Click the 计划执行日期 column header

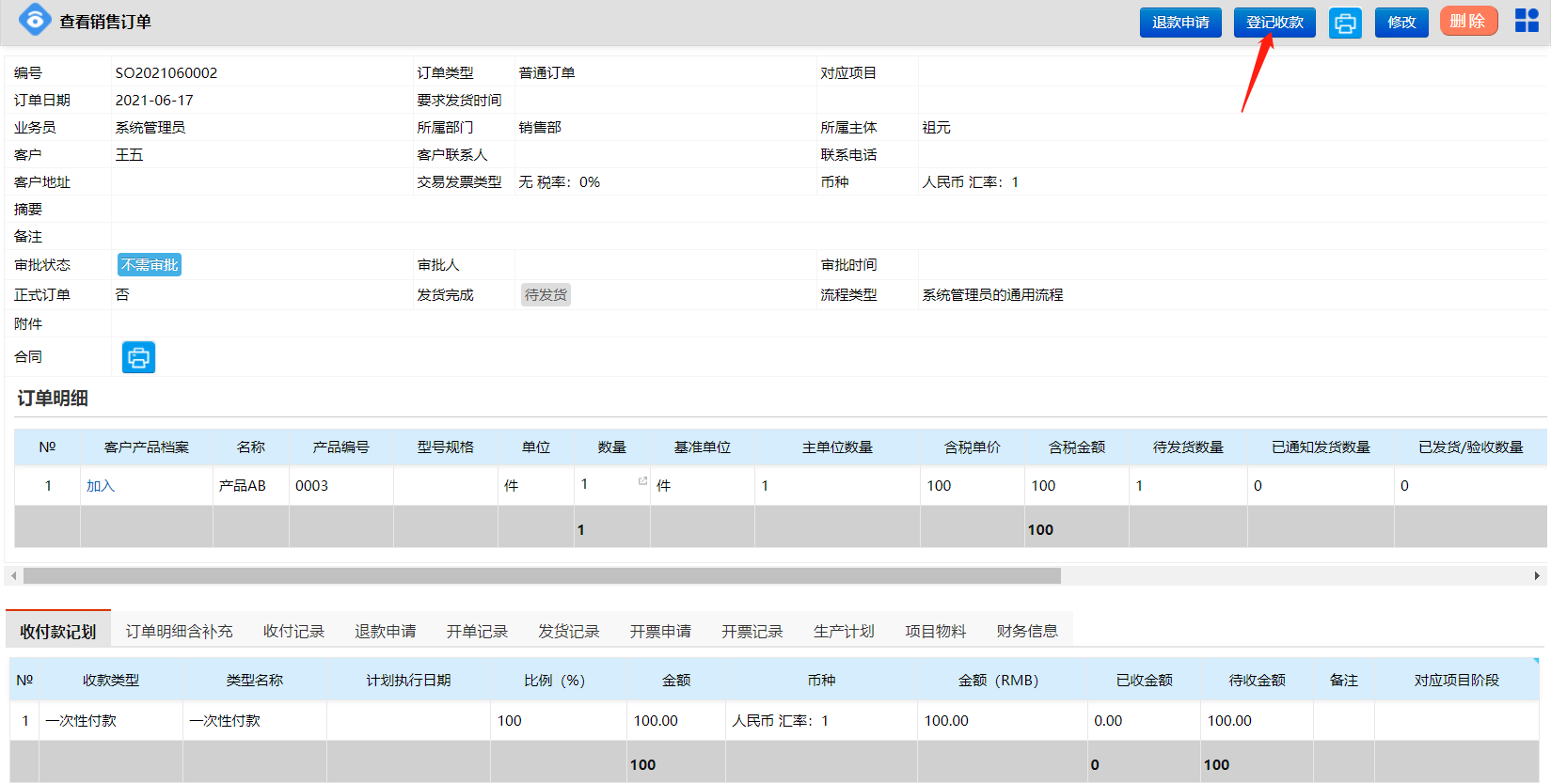[408, 681]
